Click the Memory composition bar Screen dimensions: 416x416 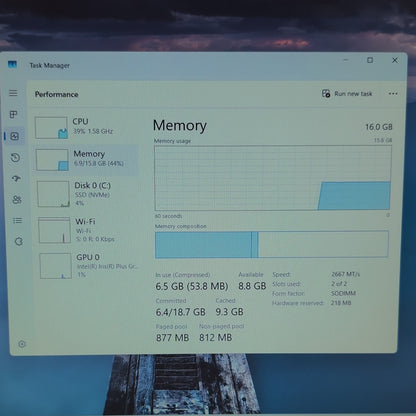click(272, 244)
